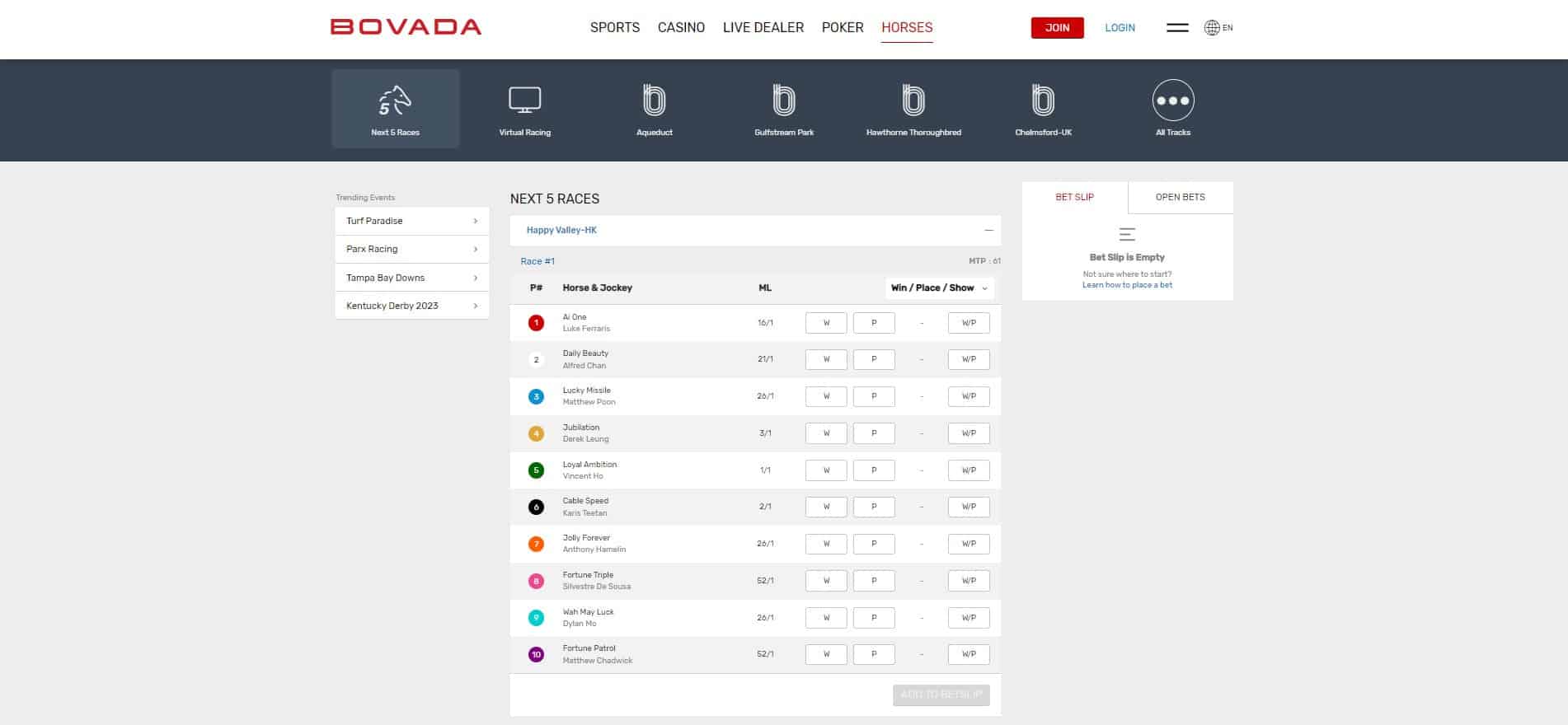Click the Fortune Patrol horse name
Image resolution: width=1568 pixels, height=725 pixels.
click(x=589, y=648)
